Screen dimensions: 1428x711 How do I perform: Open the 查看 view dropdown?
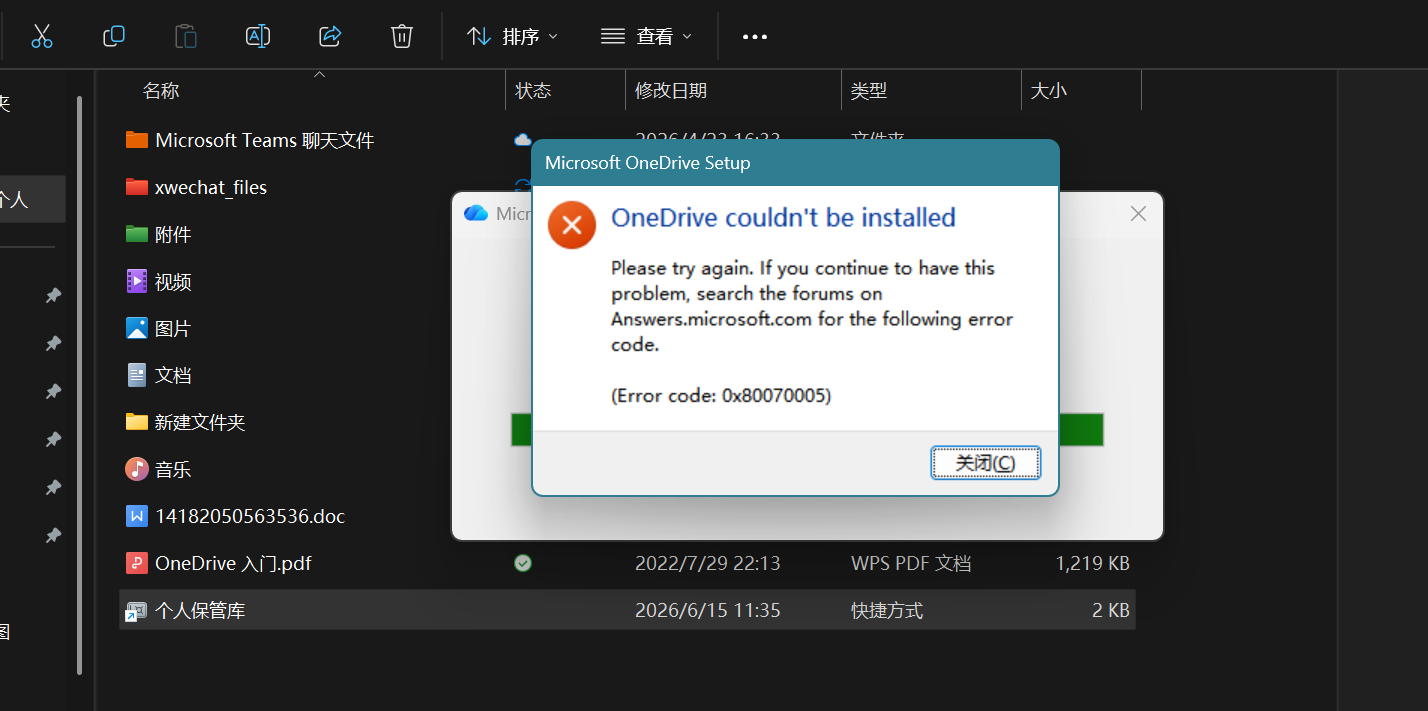click(x=646, y=37)
